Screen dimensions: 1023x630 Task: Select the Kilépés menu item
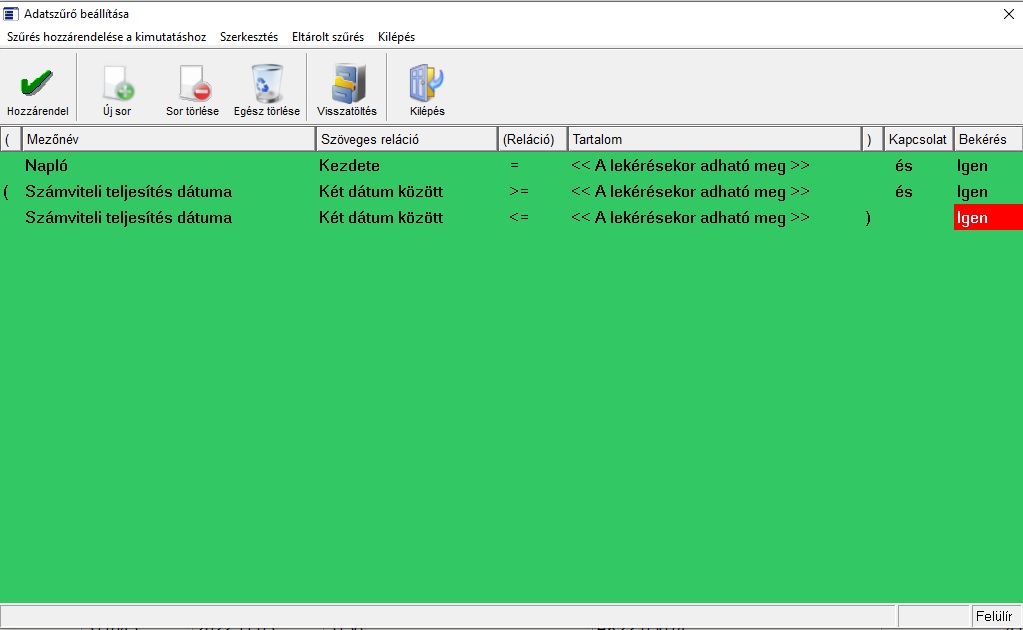coord(396,37)
